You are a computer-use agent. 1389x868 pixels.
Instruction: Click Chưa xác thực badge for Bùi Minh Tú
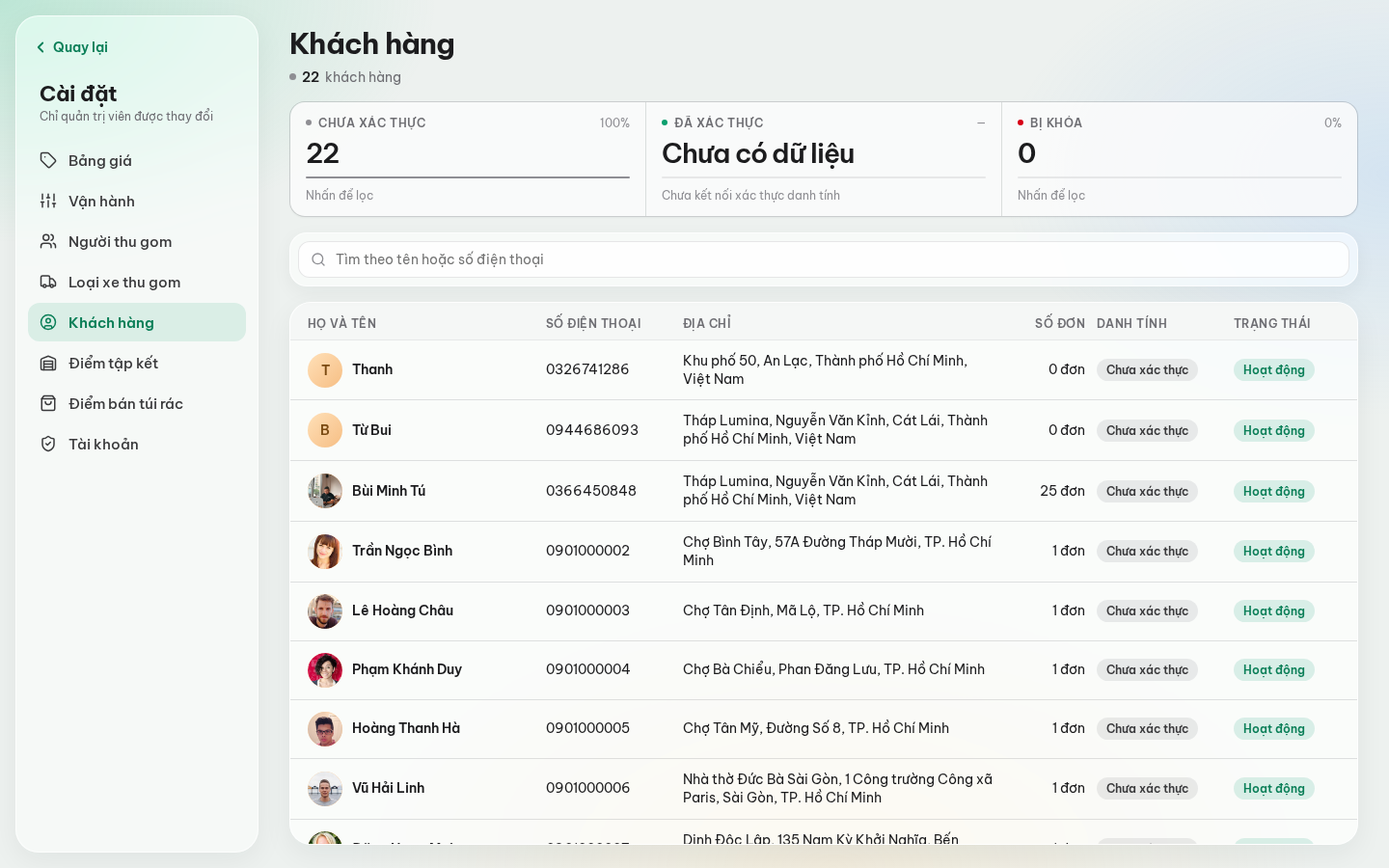point(1147,491)
